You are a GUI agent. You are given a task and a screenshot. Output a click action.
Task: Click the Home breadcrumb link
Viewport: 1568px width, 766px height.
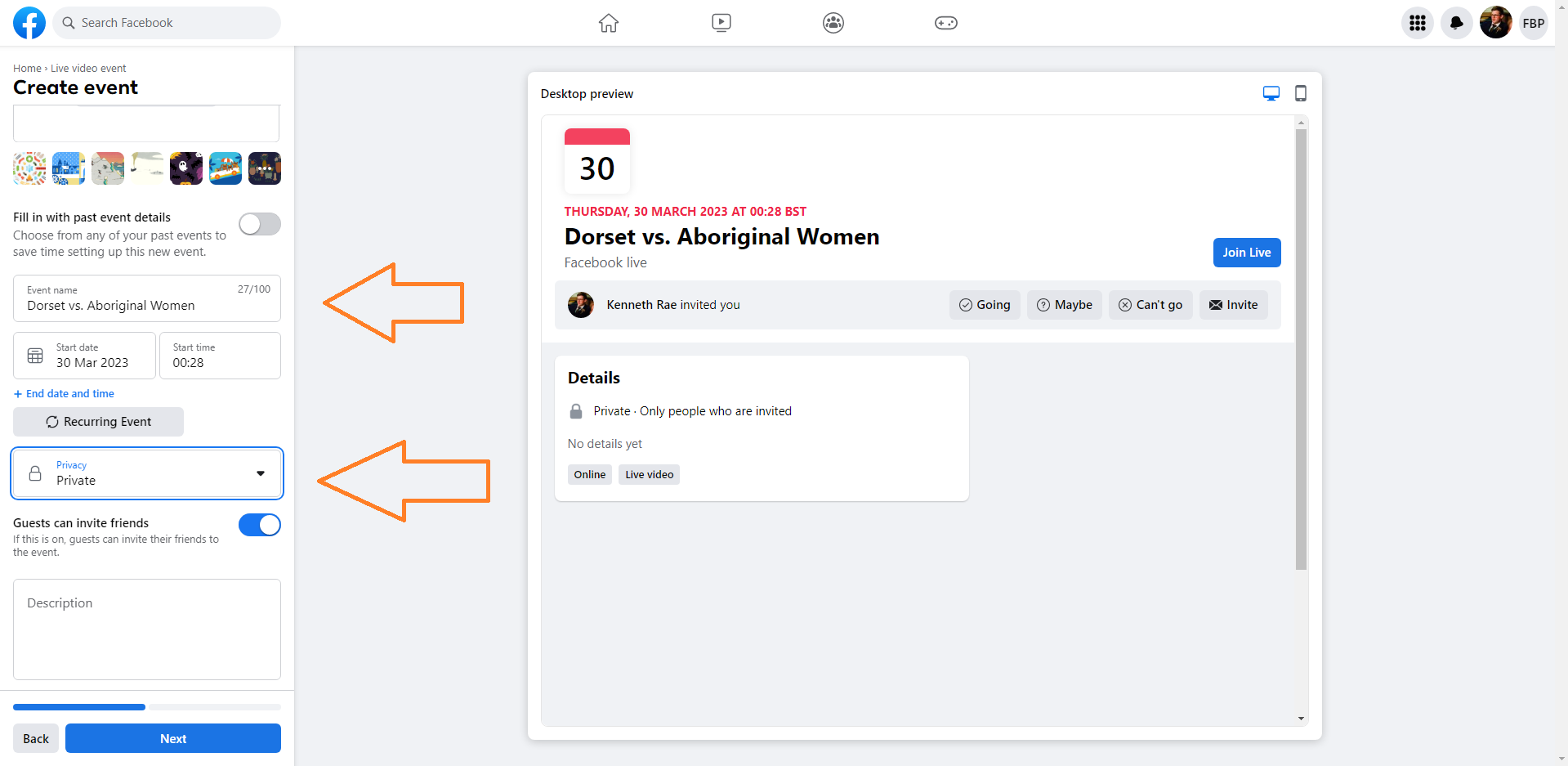[27, 69]
